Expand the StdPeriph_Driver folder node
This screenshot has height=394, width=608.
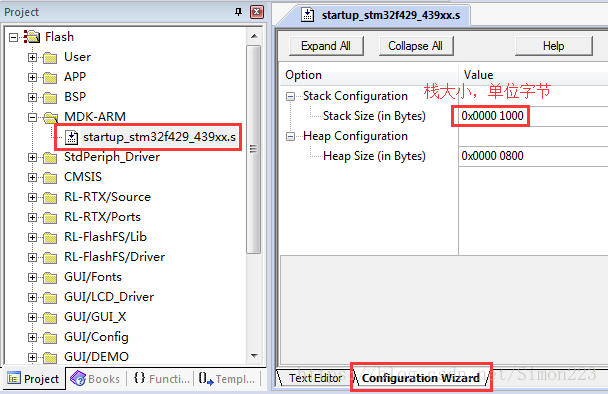click(x=33, y=157)
